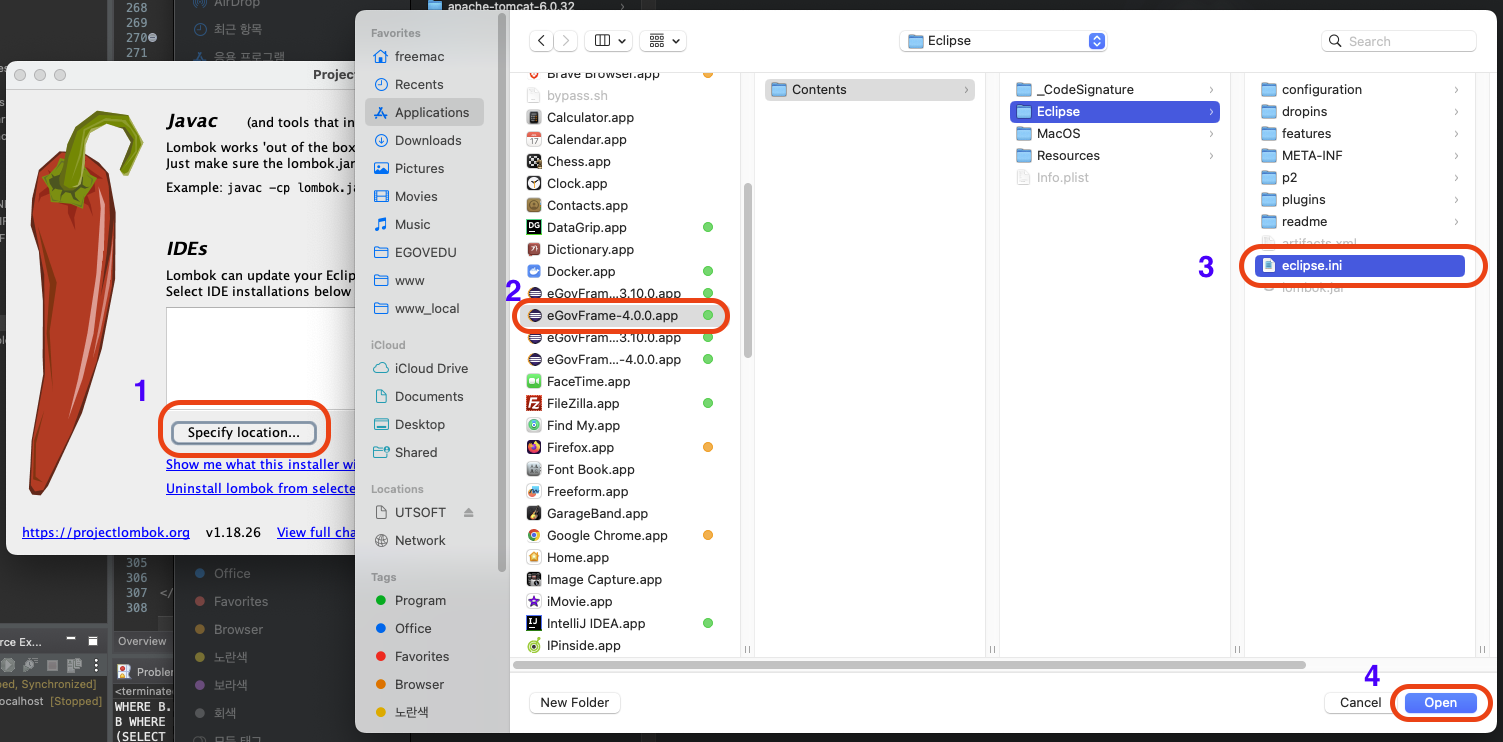Click the Specify location... button
The image size is (1503, 742).
243,432
